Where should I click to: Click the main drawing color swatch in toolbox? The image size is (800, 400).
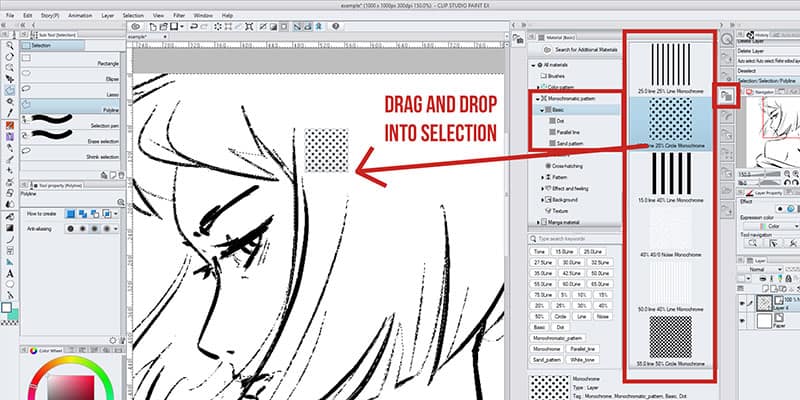[x=6, y=308]
